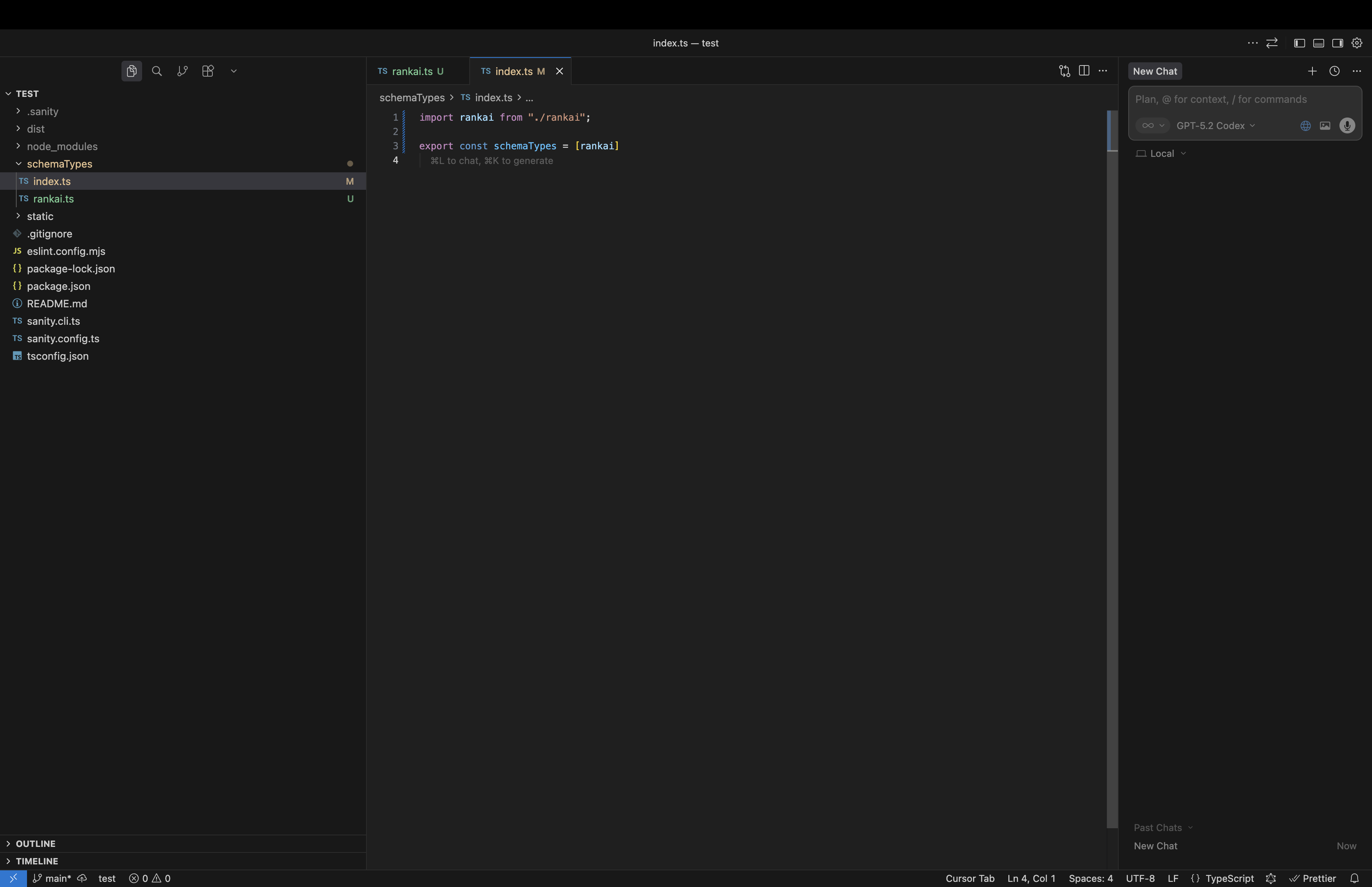Viewport: 1372px width, 887px height.
Task: Open the Source Control sidebar icon
Action: point(183,71)
